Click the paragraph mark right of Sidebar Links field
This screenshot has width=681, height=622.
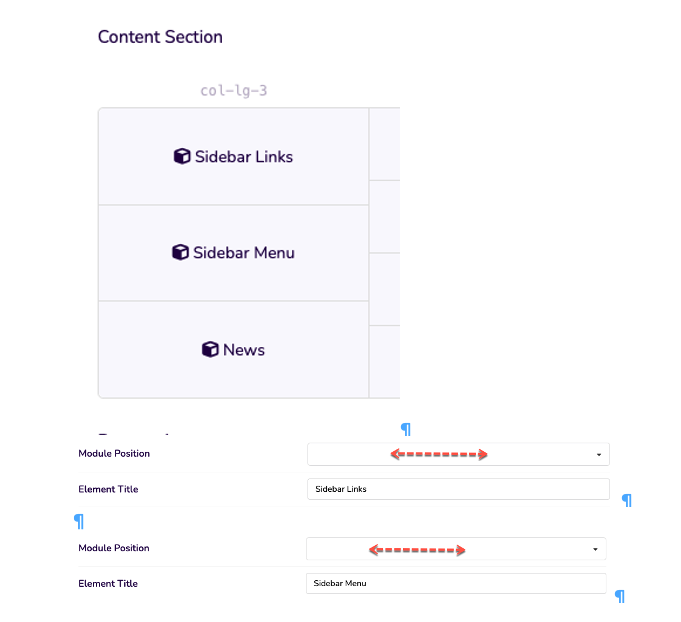[x=627, y=500]
